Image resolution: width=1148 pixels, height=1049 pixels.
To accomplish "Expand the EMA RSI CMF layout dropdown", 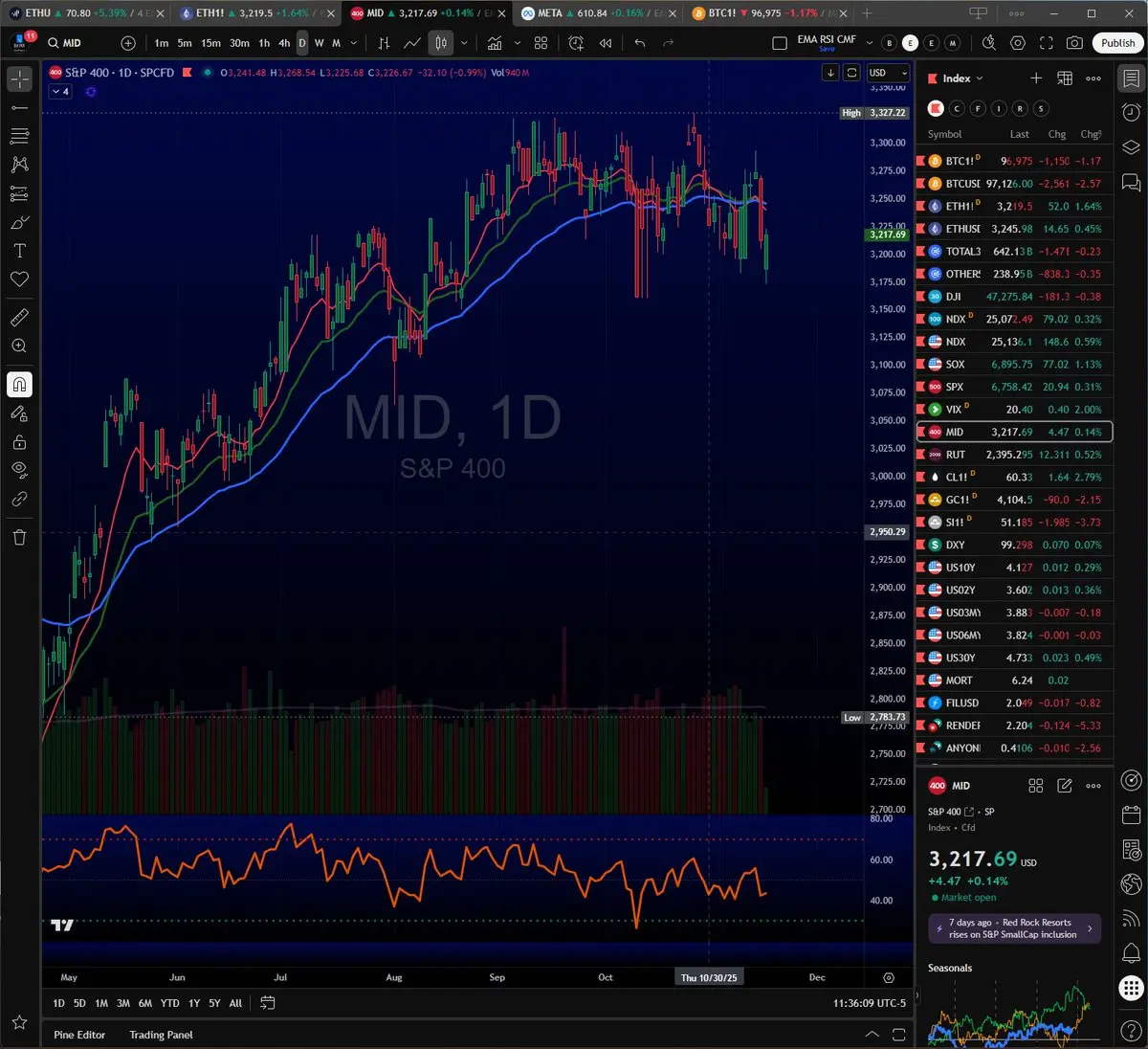I will pyautogui.click(x=869, y=43).
